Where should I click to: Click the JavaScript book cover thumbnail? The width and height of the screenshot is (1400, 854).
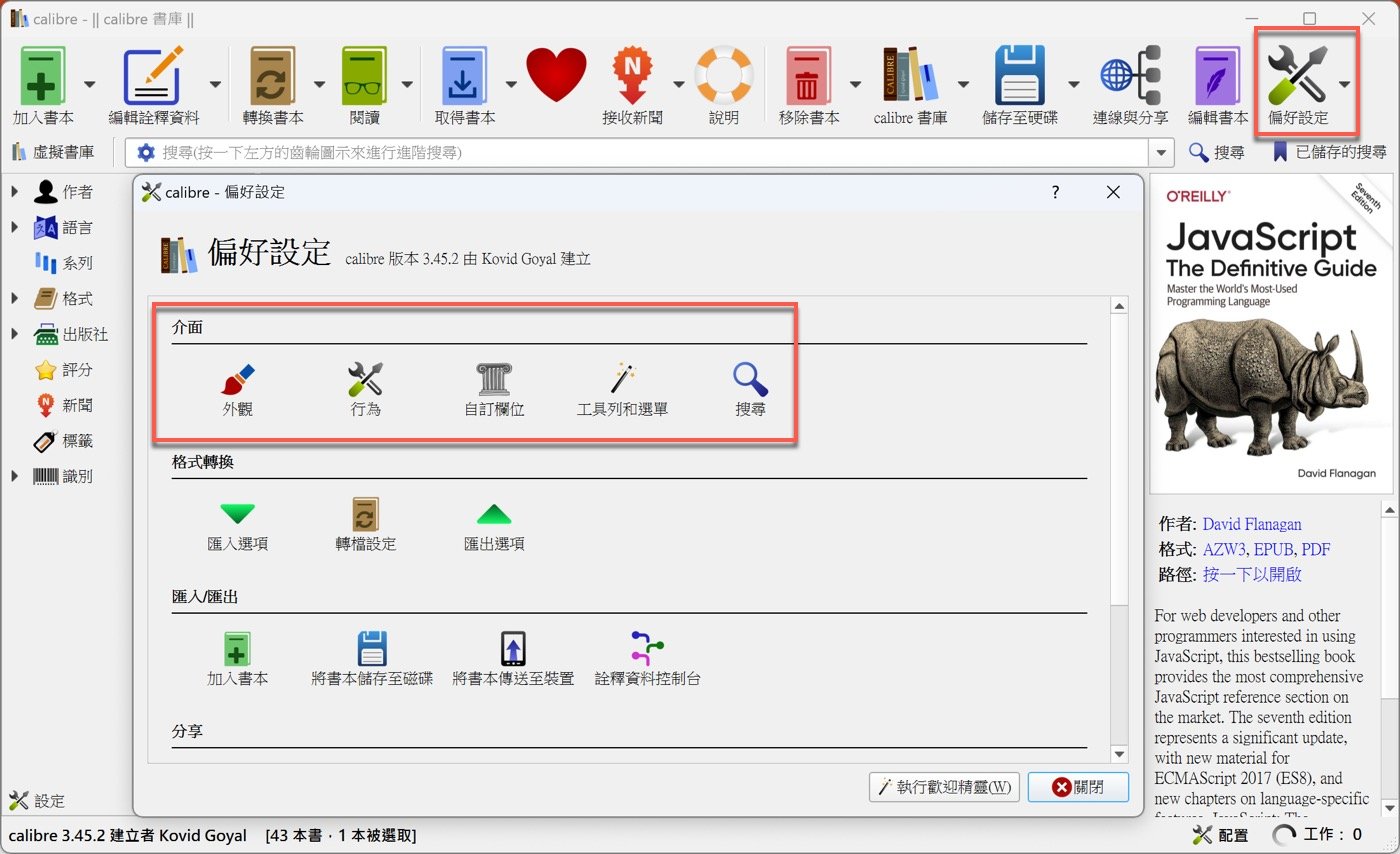pyautogui.click(x=1271, y=333)
